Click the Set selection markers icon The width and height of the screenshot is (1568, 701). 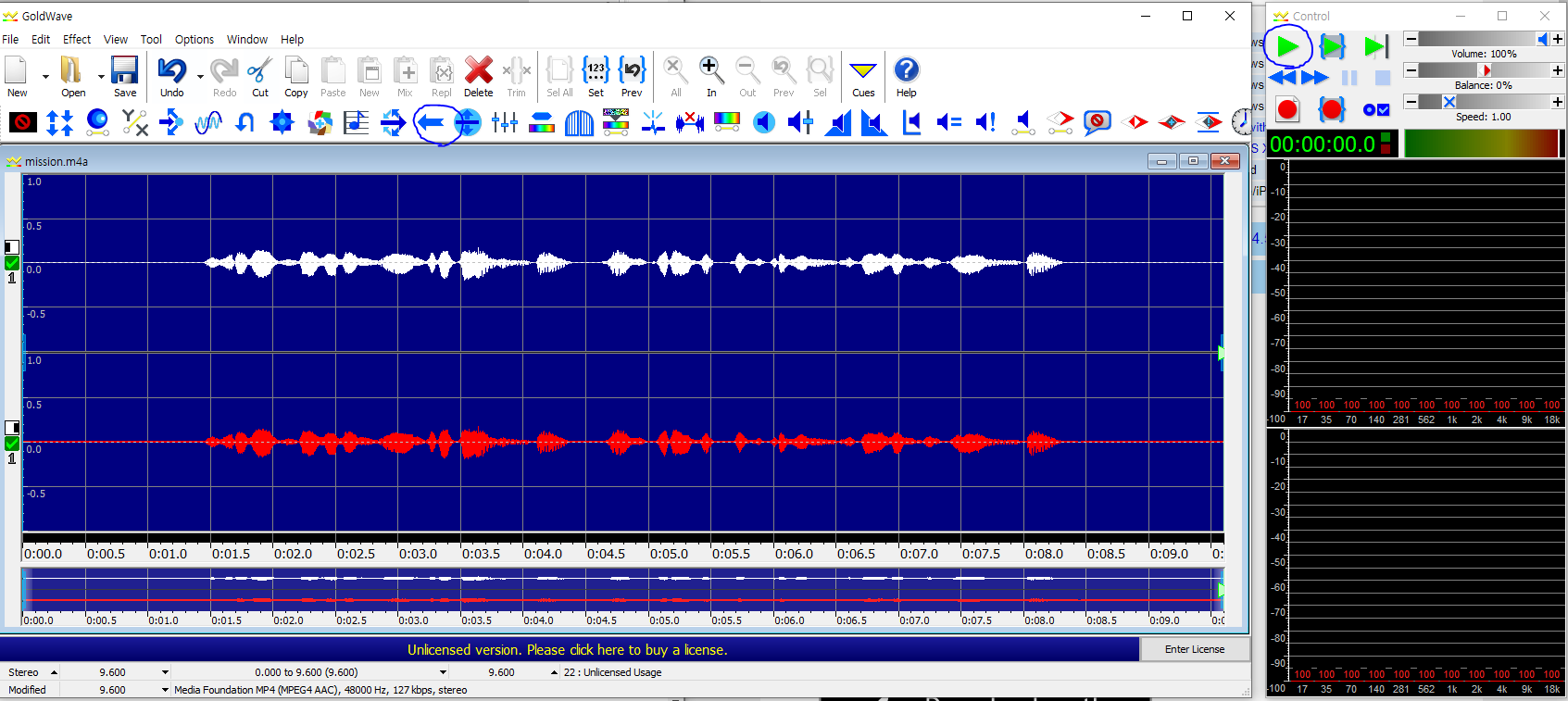[596, 76]
